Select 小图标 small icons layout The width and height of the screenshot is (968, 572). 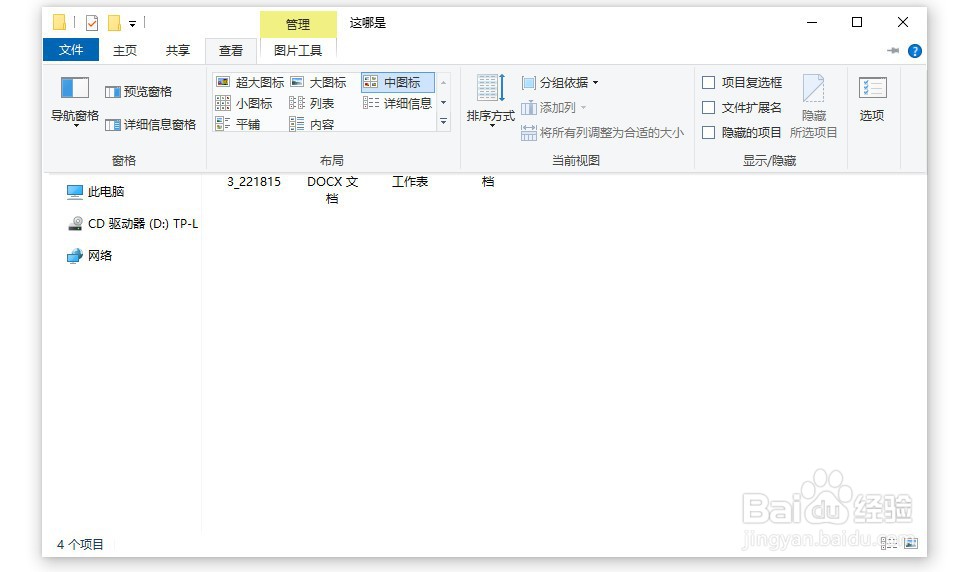[244, 103]
